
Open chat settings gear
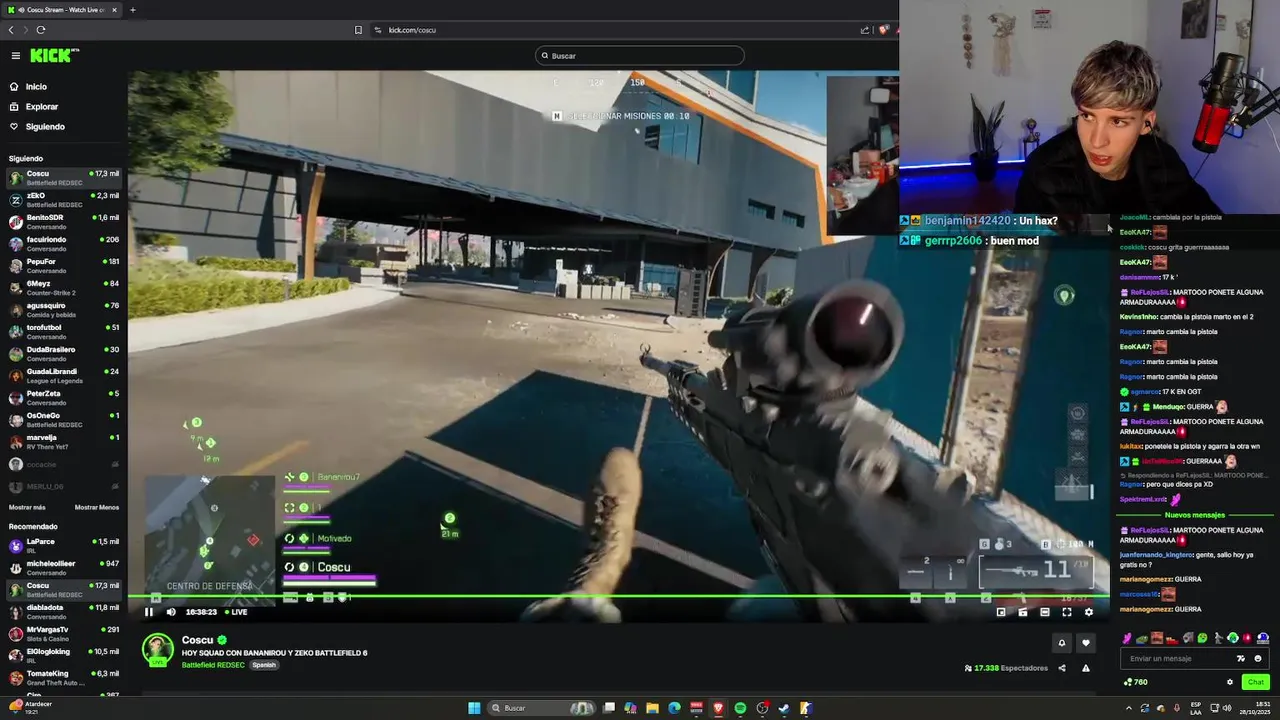pyautogui.click(x=1230, y=682)
